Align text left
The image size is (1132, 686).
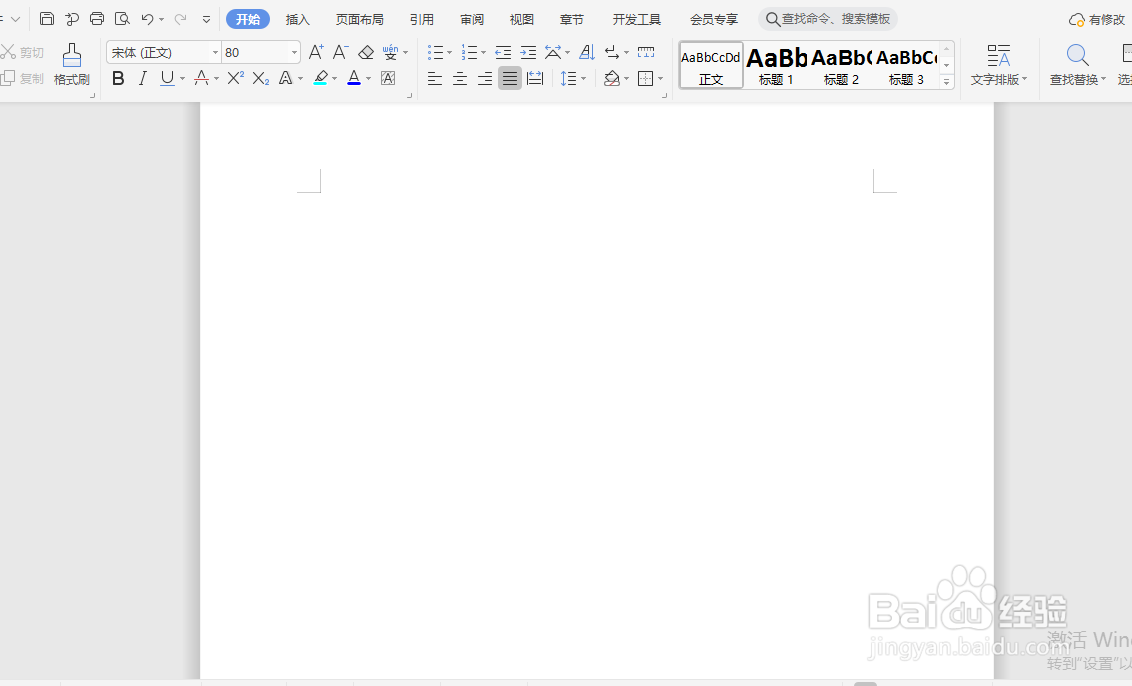point(435,78)
